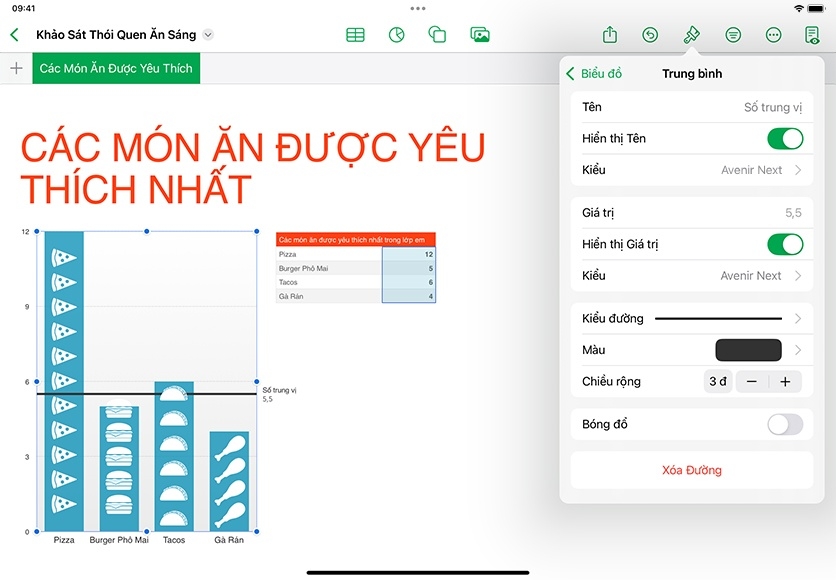Open Kiểu font options under Tên

[760, 170]
